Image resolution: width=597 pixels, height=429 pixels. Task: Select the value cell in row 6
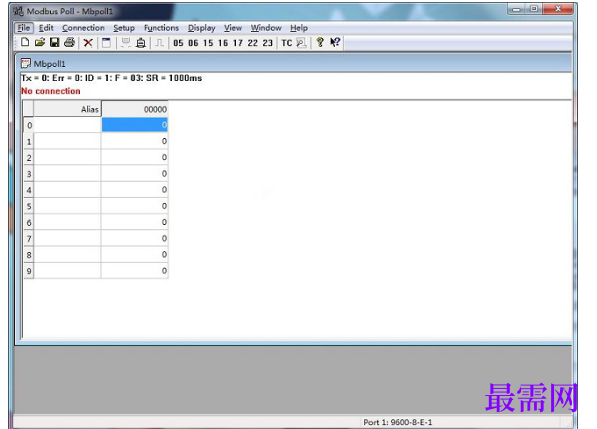click(x=135, y=222)
